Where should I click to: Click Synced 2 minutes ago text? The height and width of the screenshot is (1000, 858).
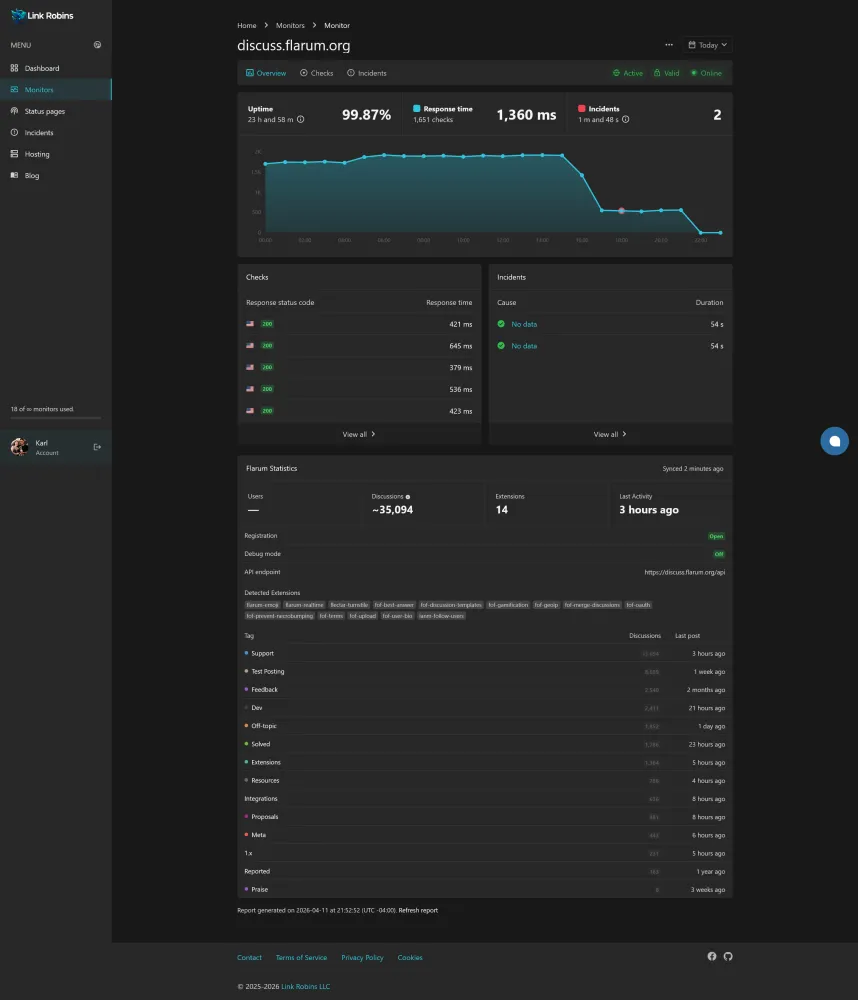click(x=692, y=469)
